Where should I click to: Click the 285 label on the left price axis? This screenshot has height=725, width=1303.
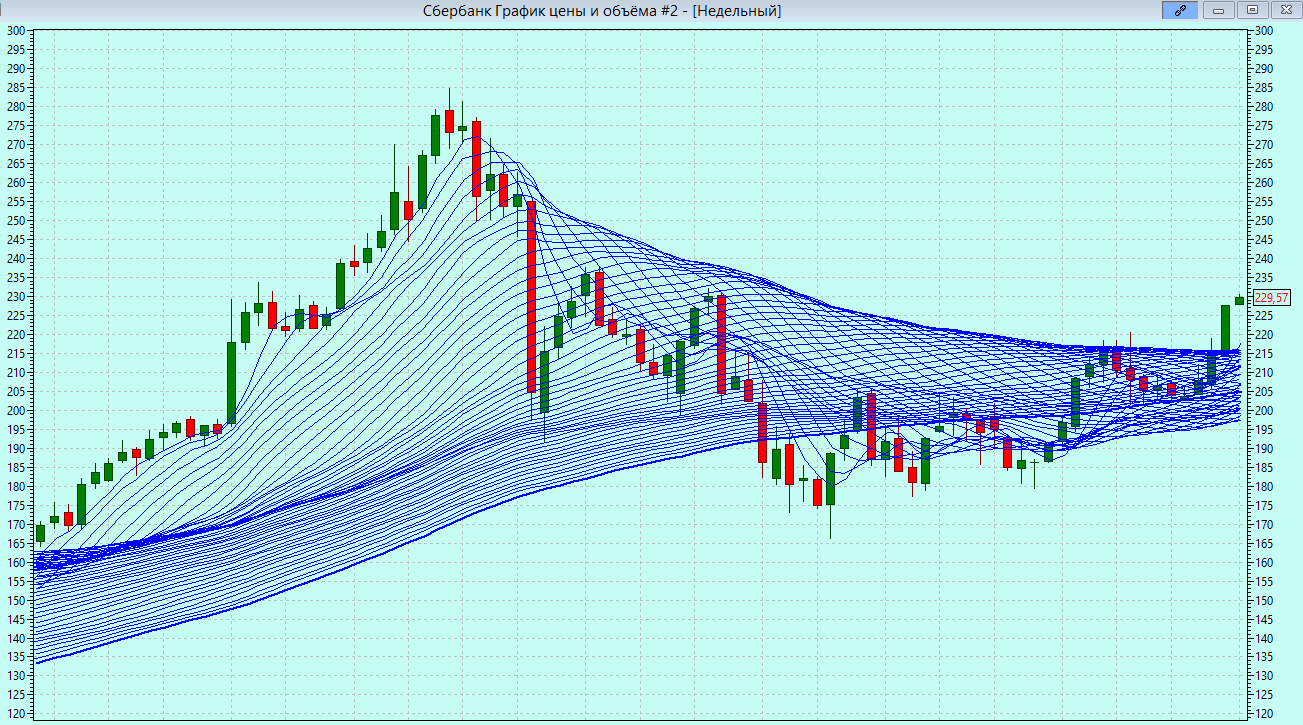point(16,88)
